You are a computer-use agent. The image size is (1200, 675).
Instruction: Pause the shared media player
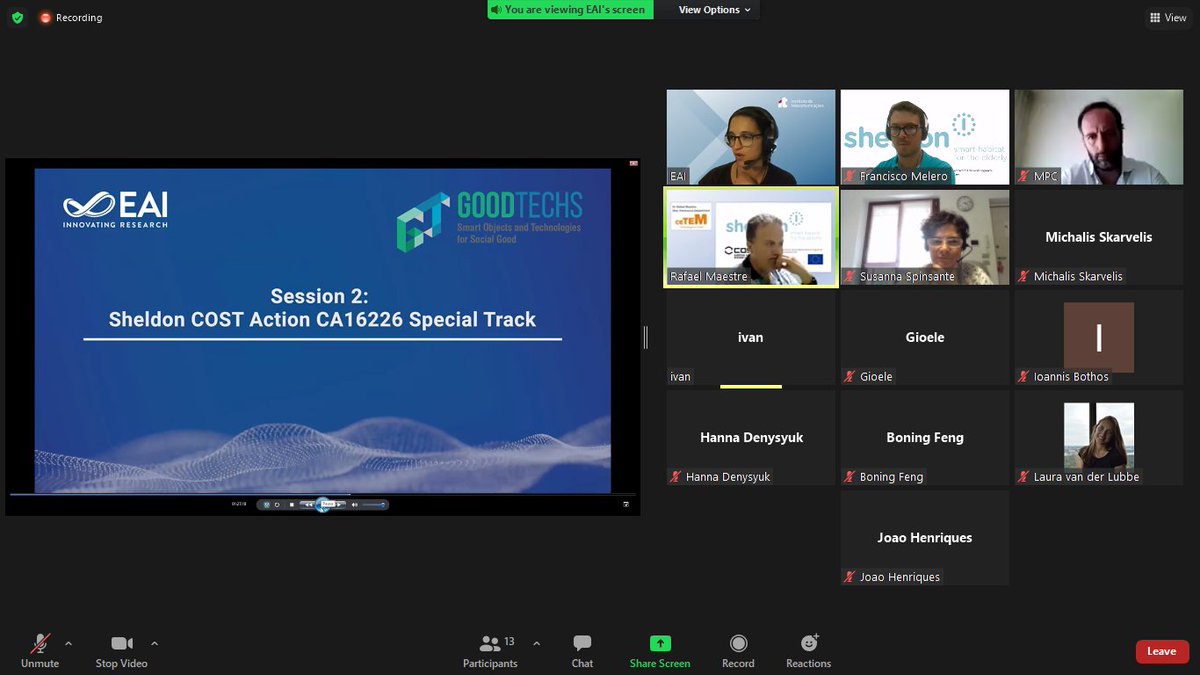[x=322, y=505]
